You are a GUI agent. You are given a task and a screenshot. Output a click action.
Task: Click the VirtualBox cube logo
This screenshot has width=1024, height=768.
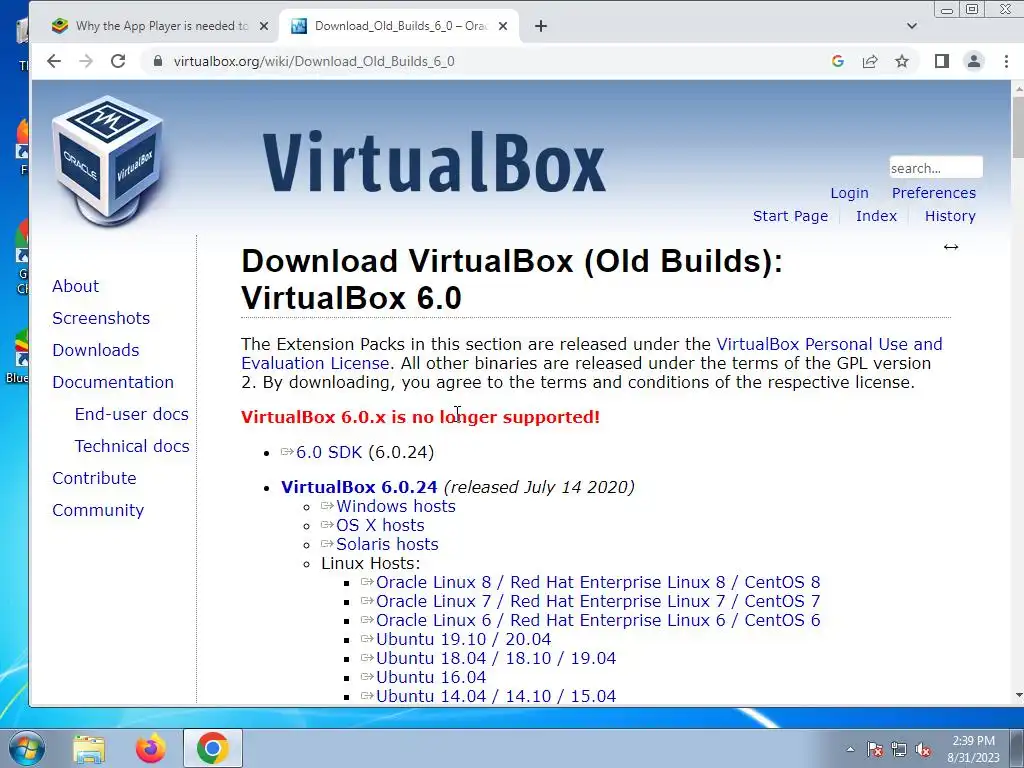[108, 161]
